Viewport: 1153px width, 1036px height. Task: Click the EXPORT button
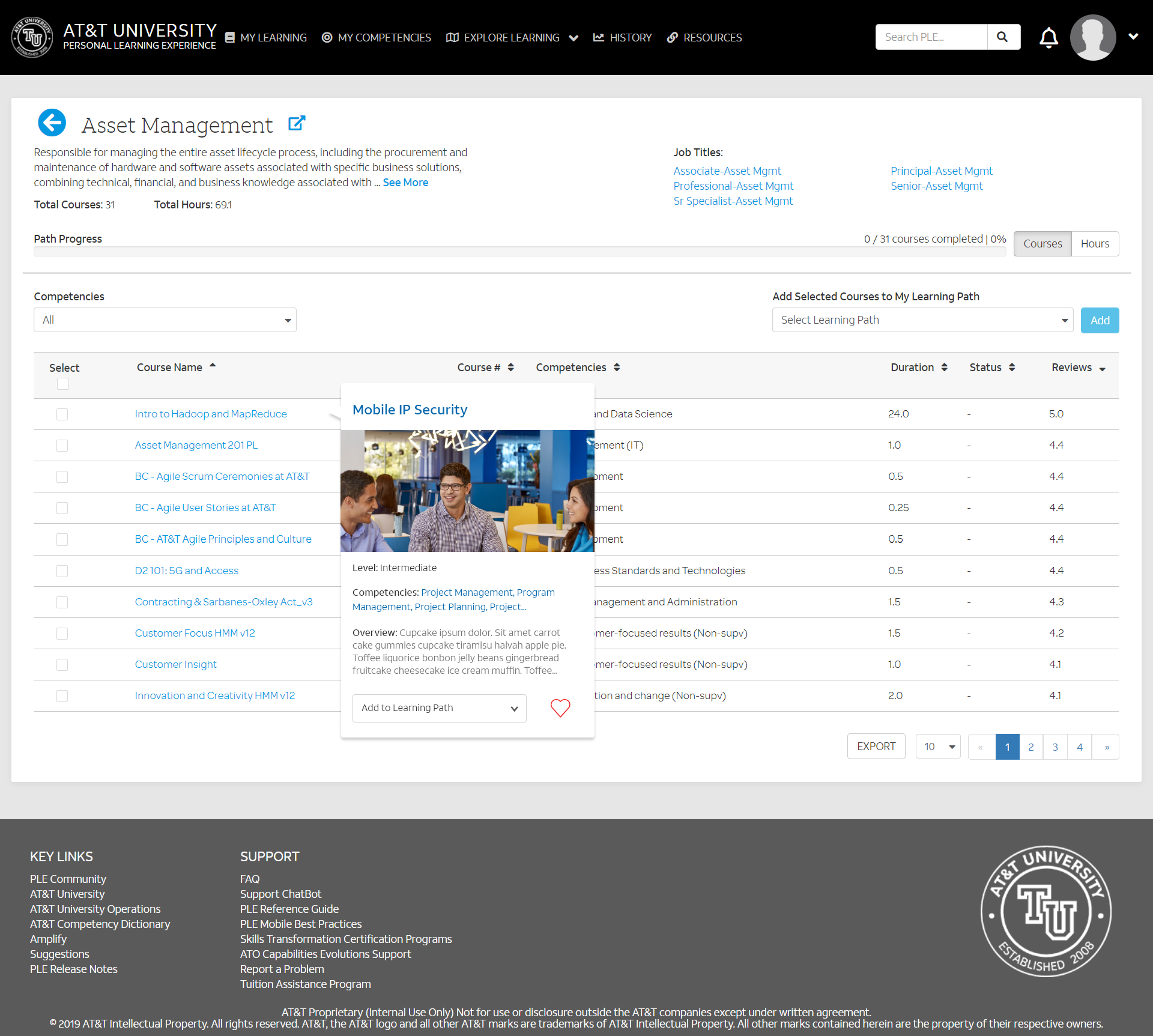(x=876, y=747)
